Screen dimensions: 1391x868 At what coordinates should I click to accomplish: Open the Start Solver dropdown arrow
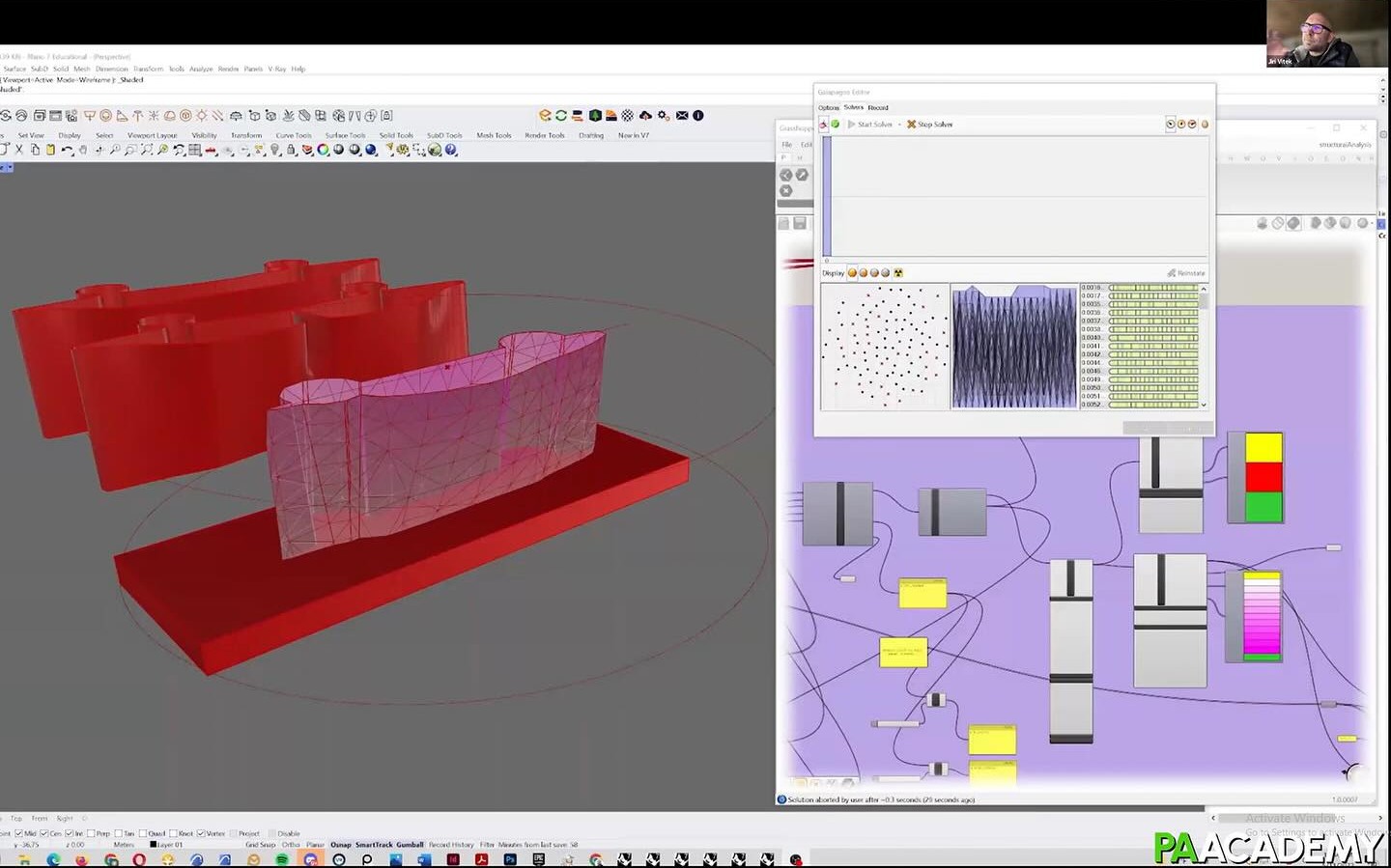point(899,125)
